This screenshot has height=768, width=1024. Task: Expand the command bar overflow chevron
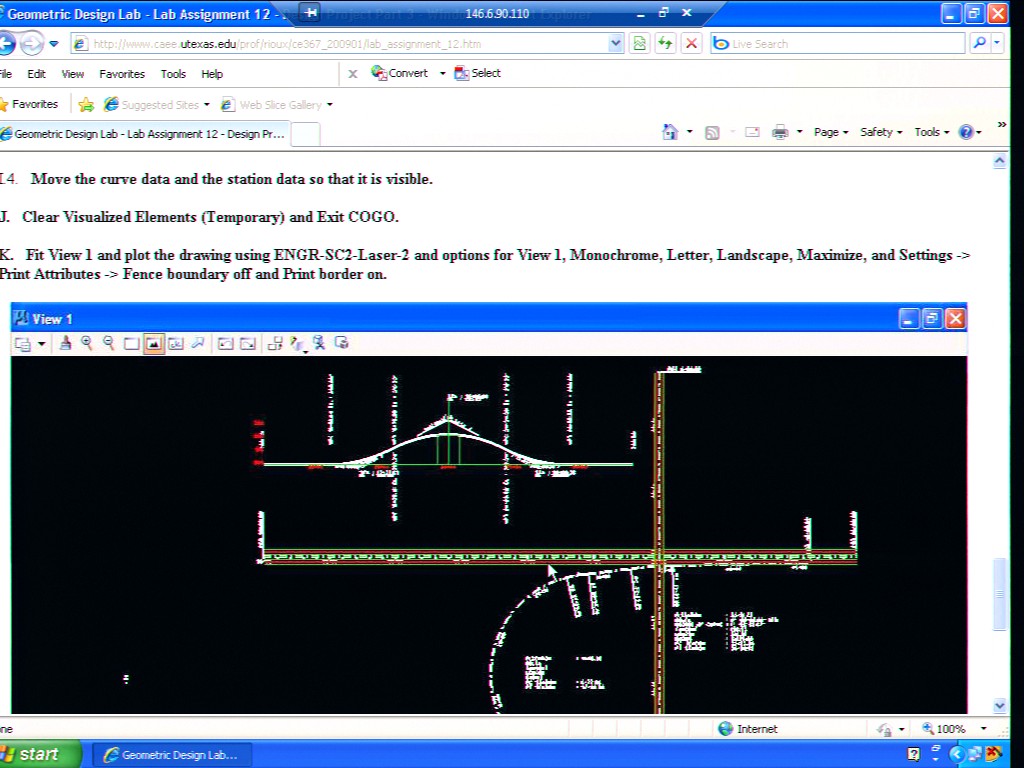coord(1002,125)
